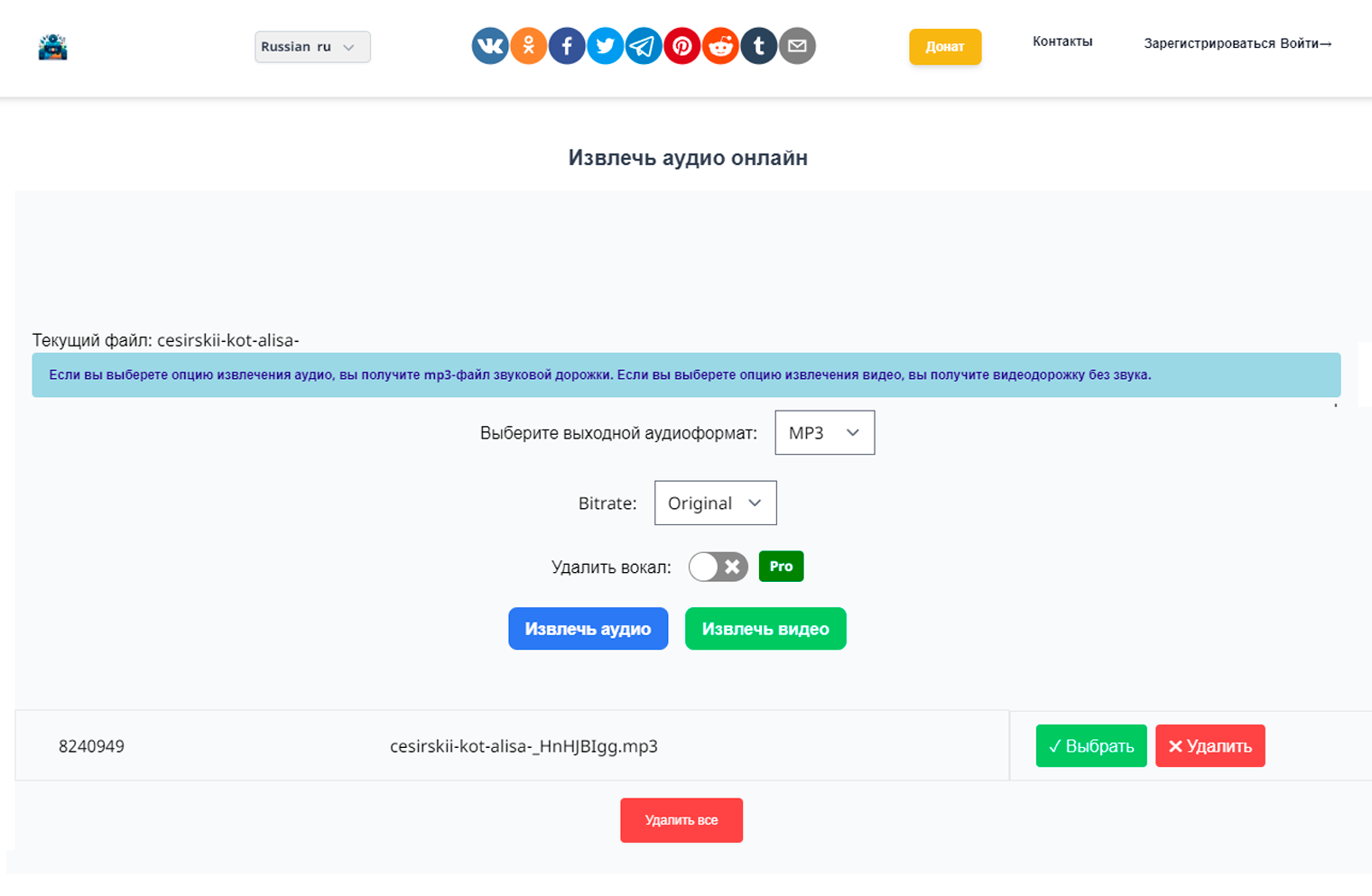Click Удалить for cesirskii-kot-alisa file
The width and height of the screenshot is (1372, 896).
[1210, 746]
